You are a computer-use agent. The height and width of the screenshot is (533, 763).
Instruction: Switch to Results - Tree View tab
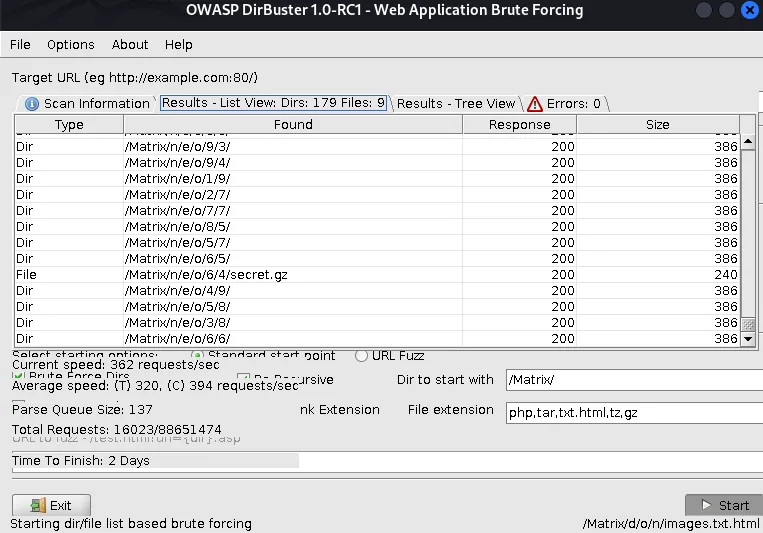pos(455,104)
